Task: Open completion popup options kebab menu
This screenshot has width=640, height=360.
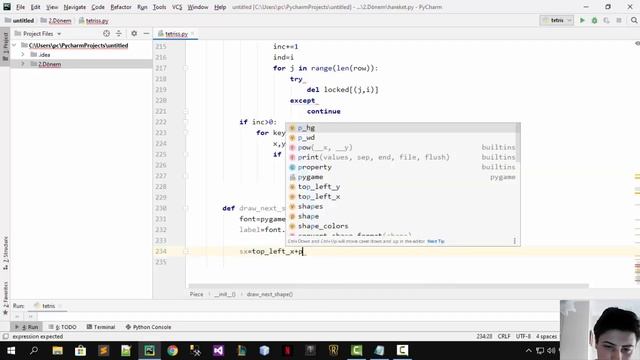Action: pyautogui.click(x=514, y=241)
